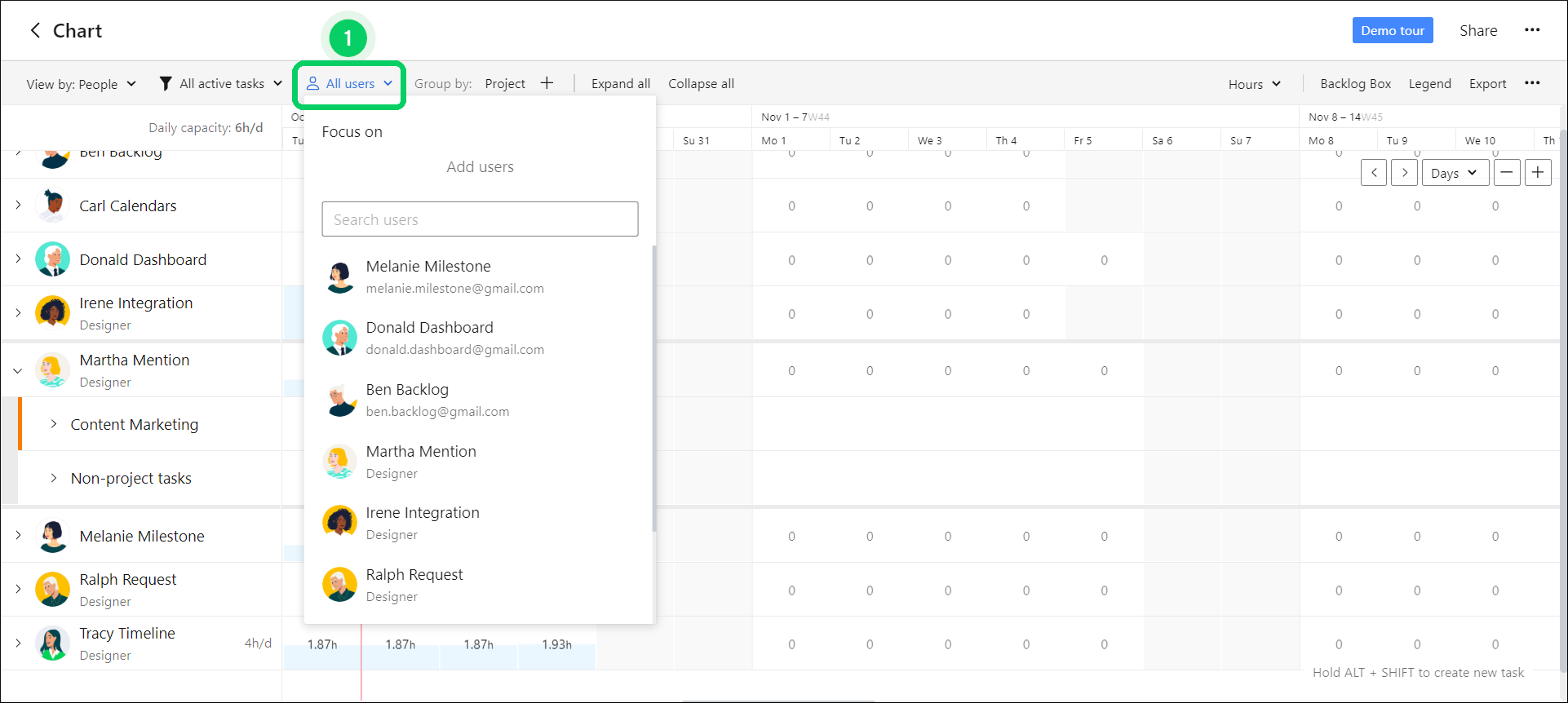The width and height of the screenshot is (1568, 703).
Task: Click the filter funnel icon
Action: 166,83
